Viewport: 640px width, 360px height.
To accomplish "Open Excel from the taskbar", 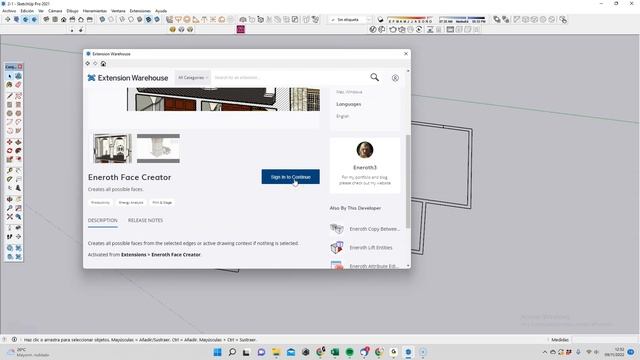I will pyautogui.click(x=335, y=352).
